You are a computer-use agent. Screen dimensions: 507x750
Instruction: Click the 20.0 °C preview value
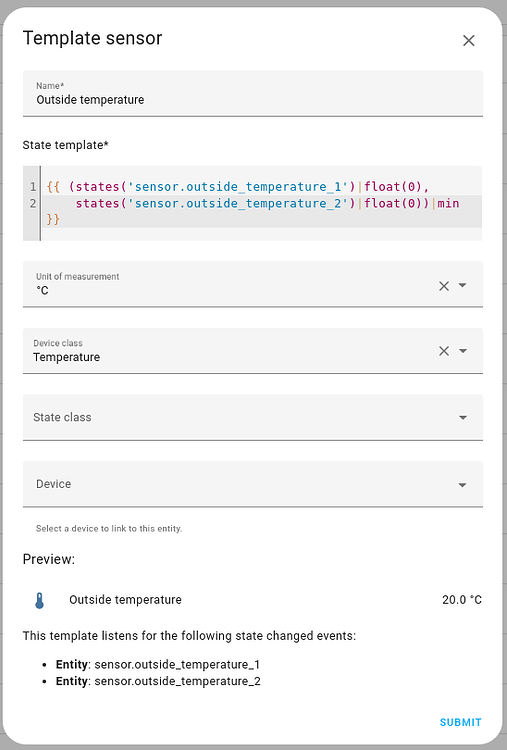[462, 600]
